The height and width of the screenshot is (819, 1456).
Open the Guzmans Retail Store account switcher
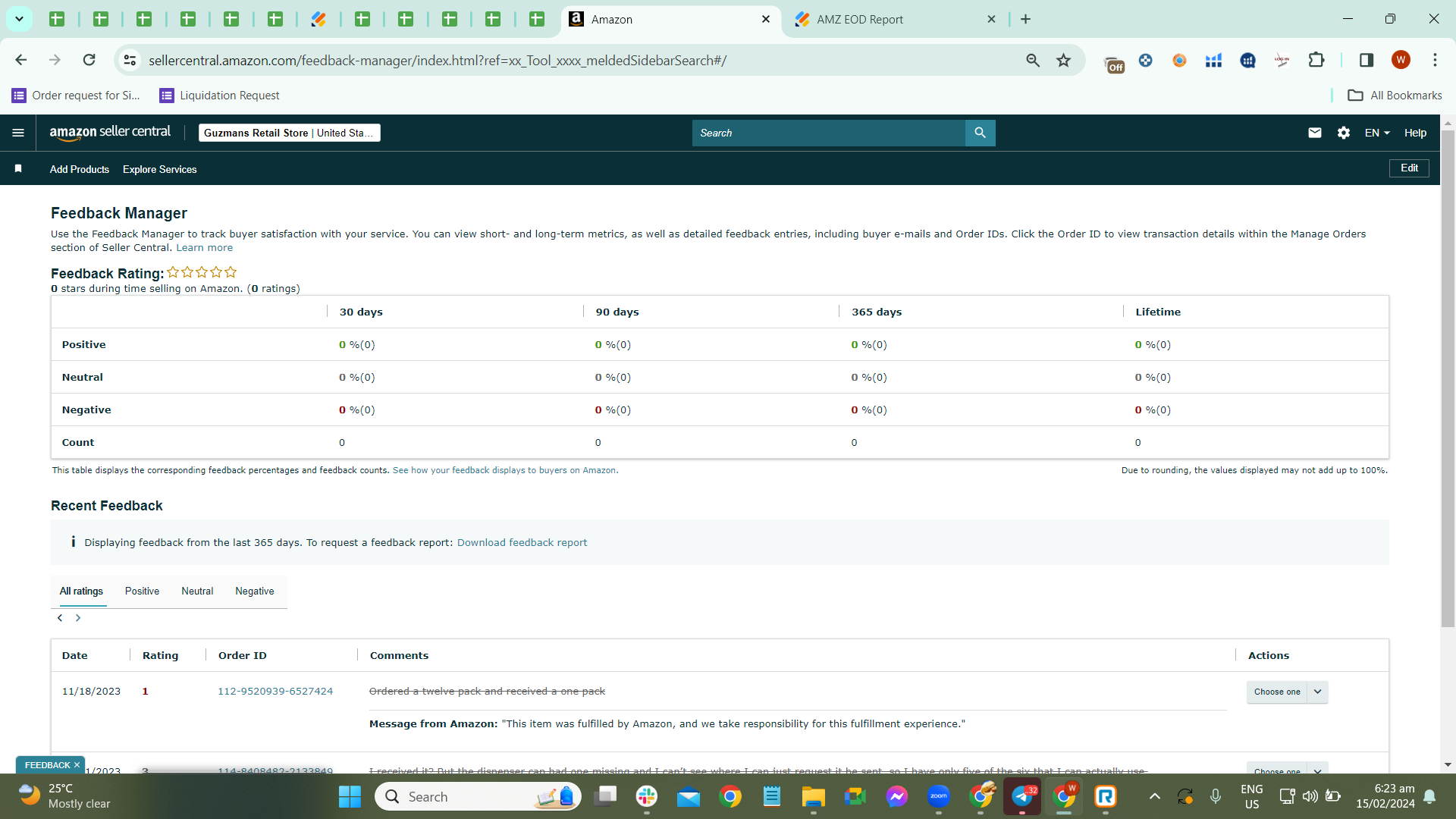click(x=290, y=133)
